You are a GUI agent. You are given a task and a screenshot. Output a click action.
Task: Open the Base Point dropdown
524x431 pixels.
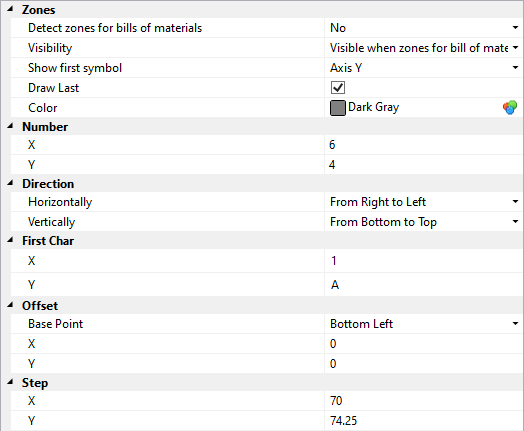click(x=515, y=324)
